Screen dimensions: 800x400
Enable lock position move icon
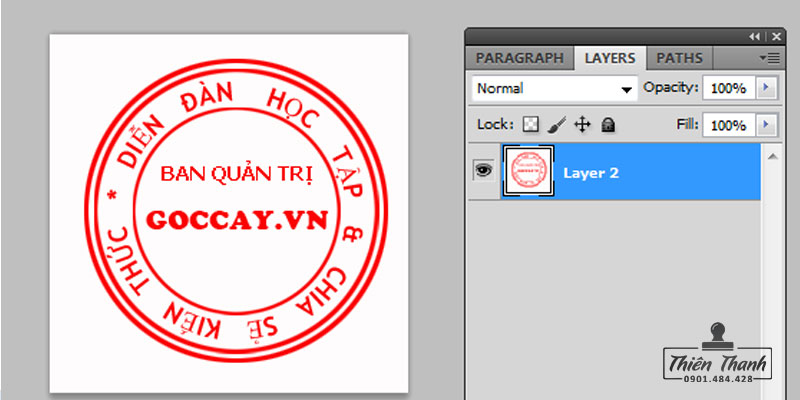tap(583, 125)
